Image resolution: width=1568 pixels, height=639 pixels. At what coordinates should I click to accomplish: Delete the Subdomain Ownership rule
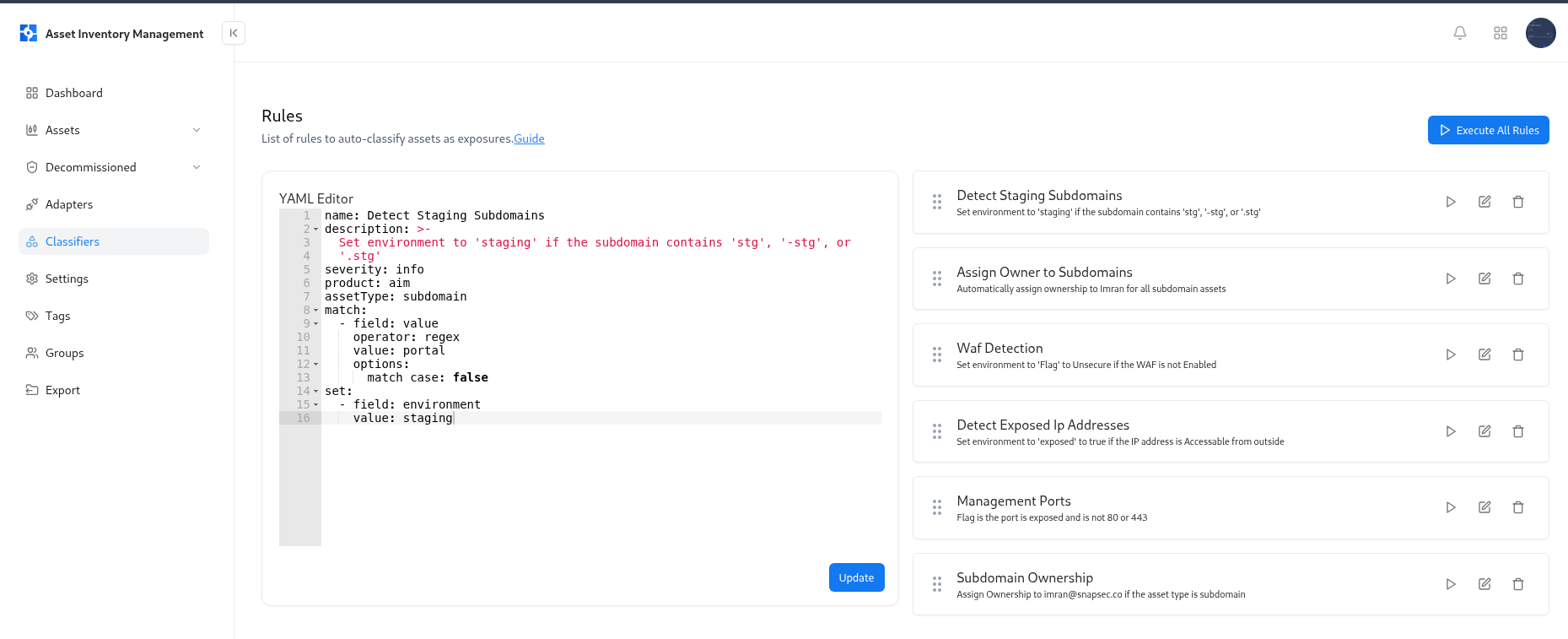point(1518,584)
